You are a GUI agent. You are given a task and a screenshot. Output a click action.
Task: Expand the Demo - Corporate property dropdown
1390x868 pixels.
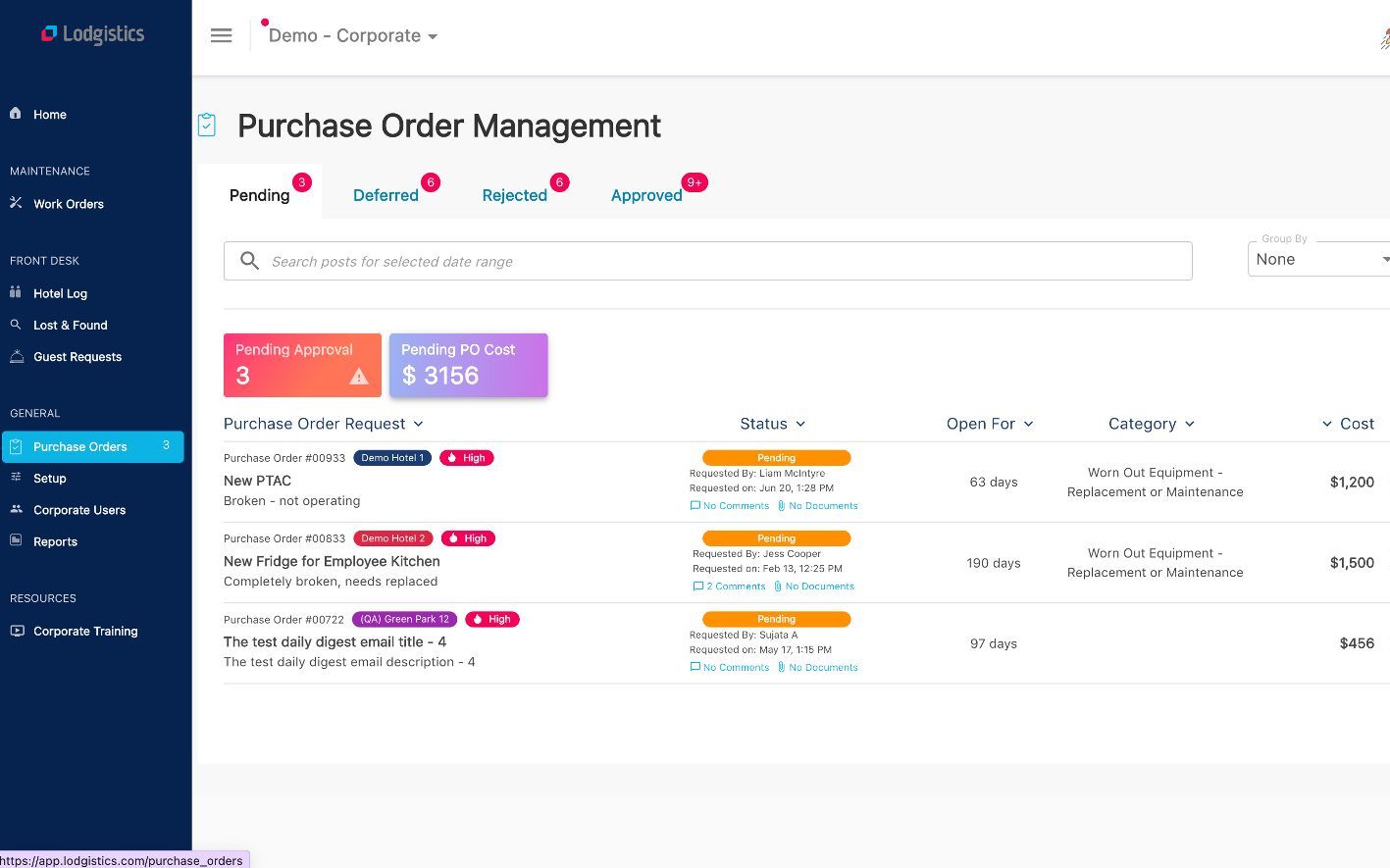[353, 36]
